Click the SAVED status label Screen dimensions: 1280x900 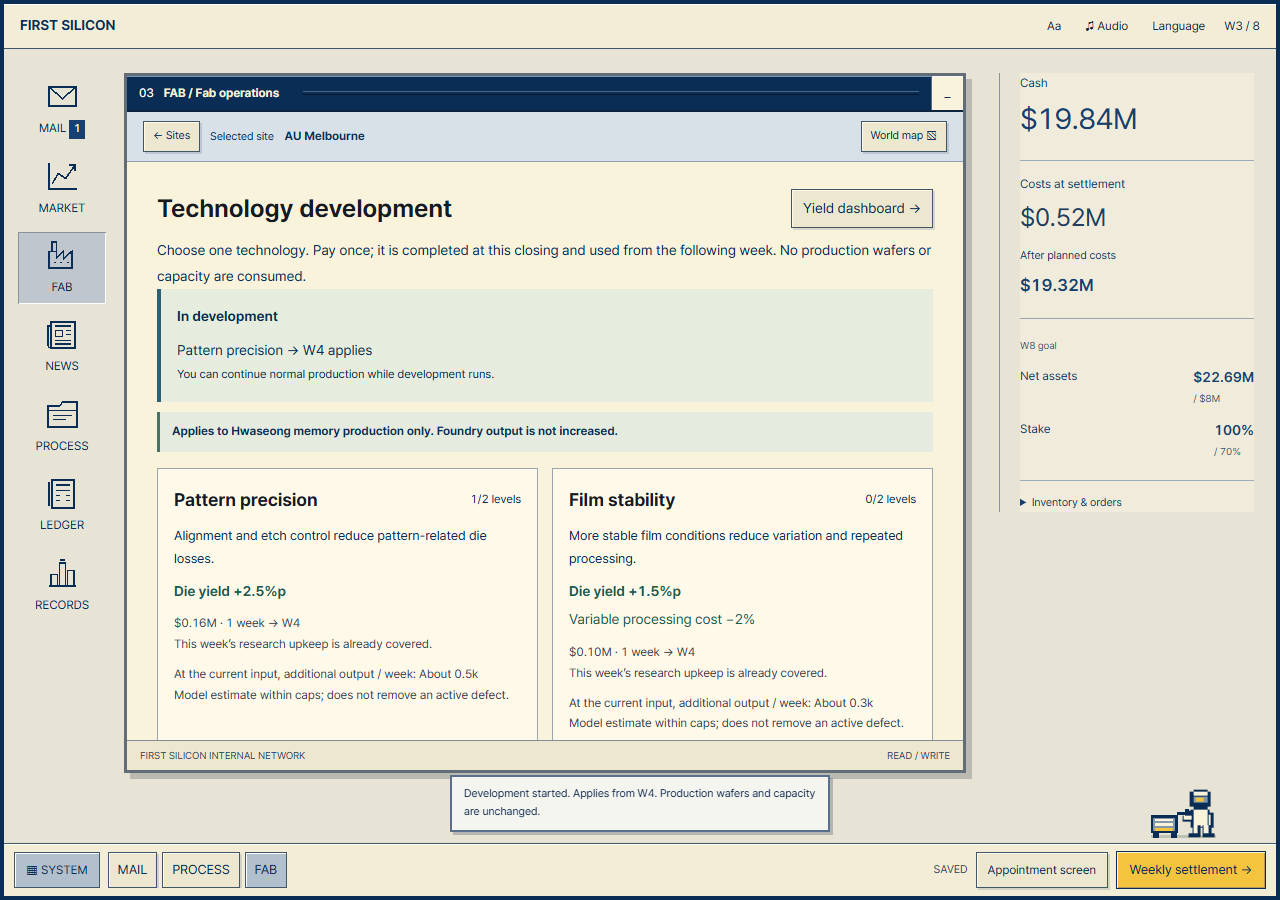(x=950, y=870)
